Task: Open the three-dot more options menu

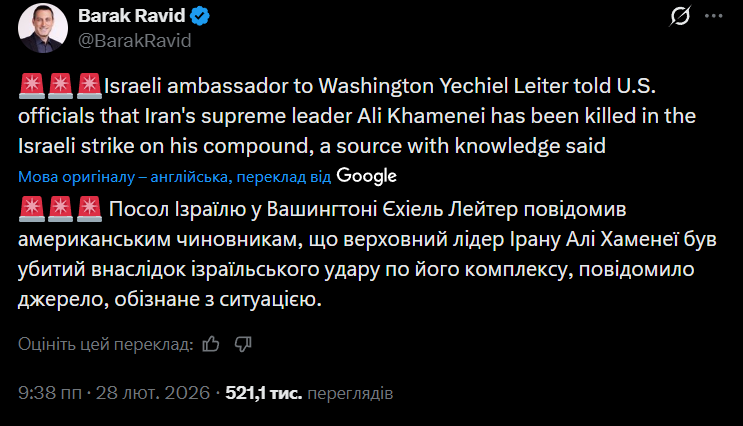Action: 714,17
